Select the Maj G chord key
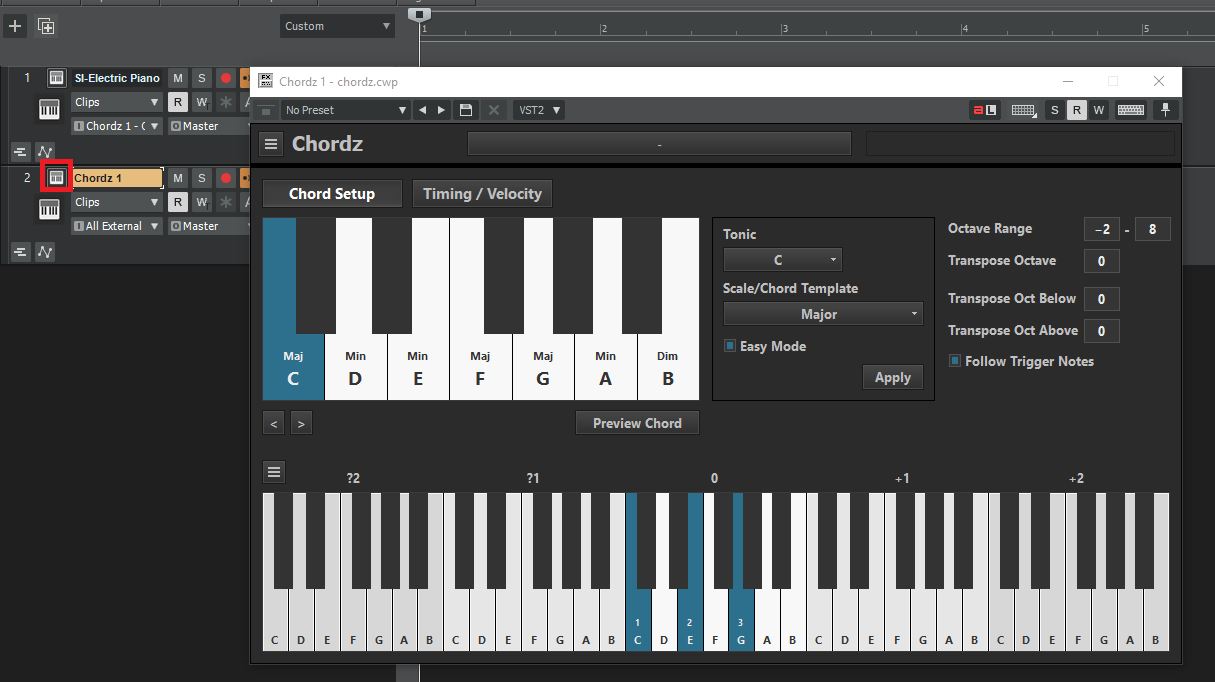The width and height of the screenshot is (1215, 682). [543, 368]
